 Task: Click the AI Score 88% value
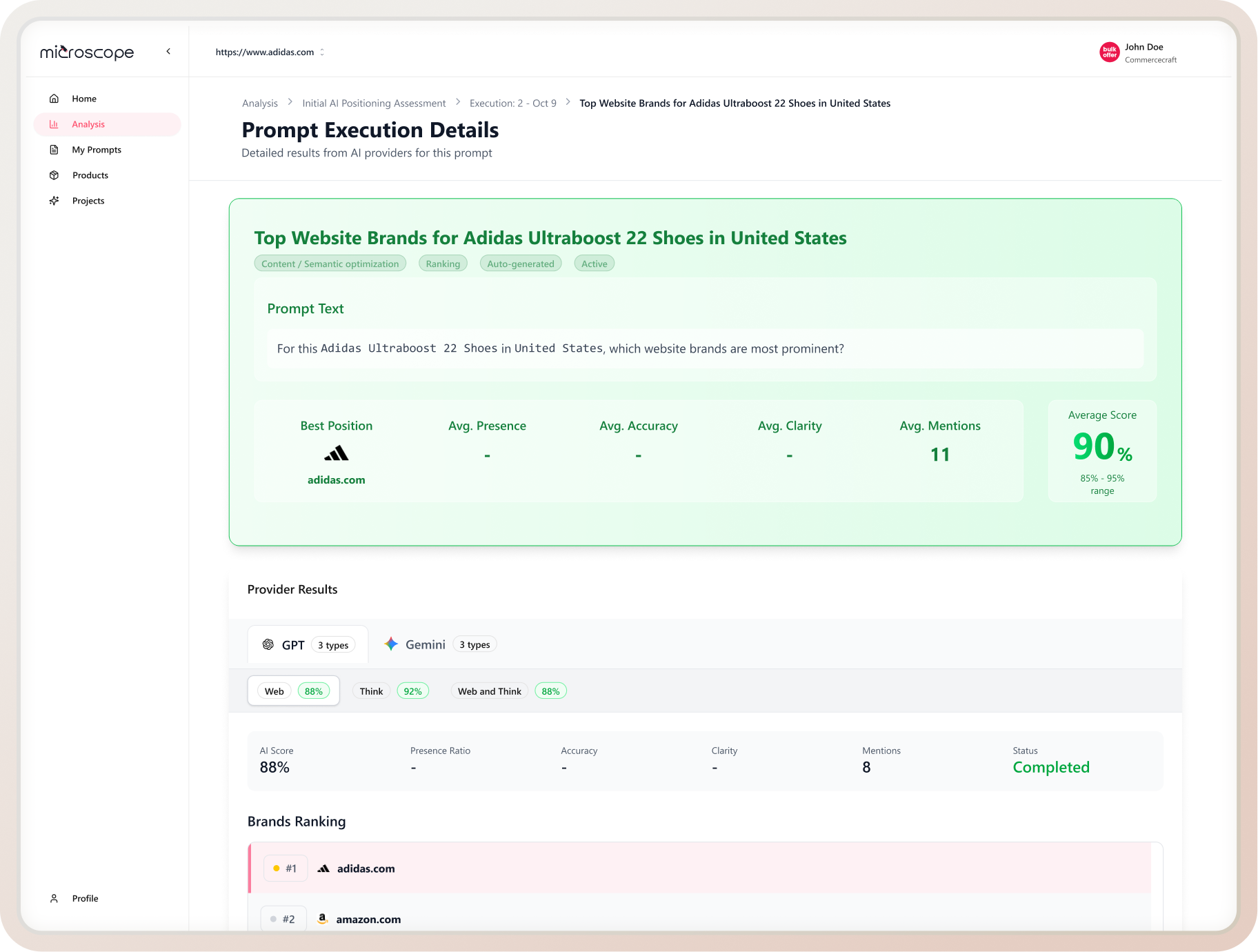274,767
